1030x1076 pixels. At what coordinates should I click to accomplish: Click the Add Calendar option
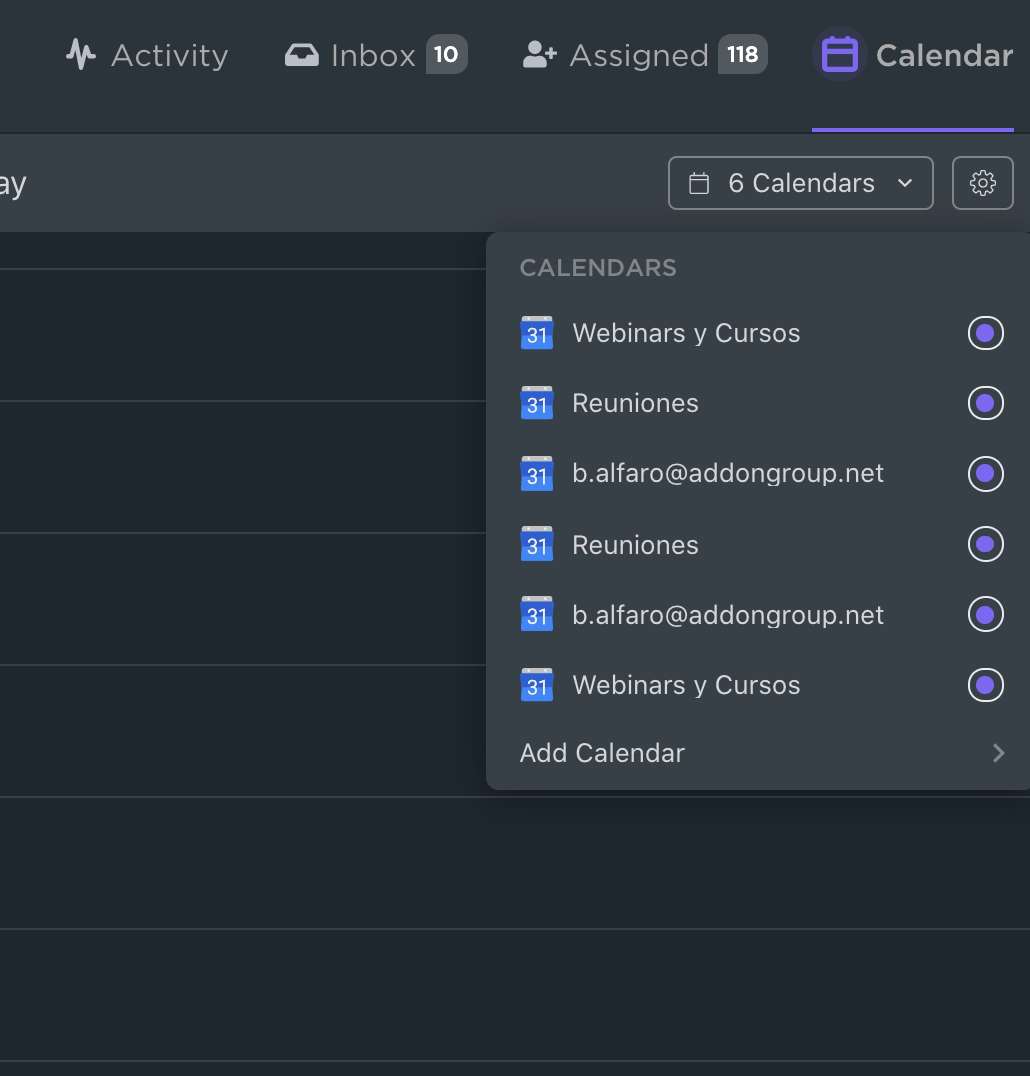pos(762,753)
